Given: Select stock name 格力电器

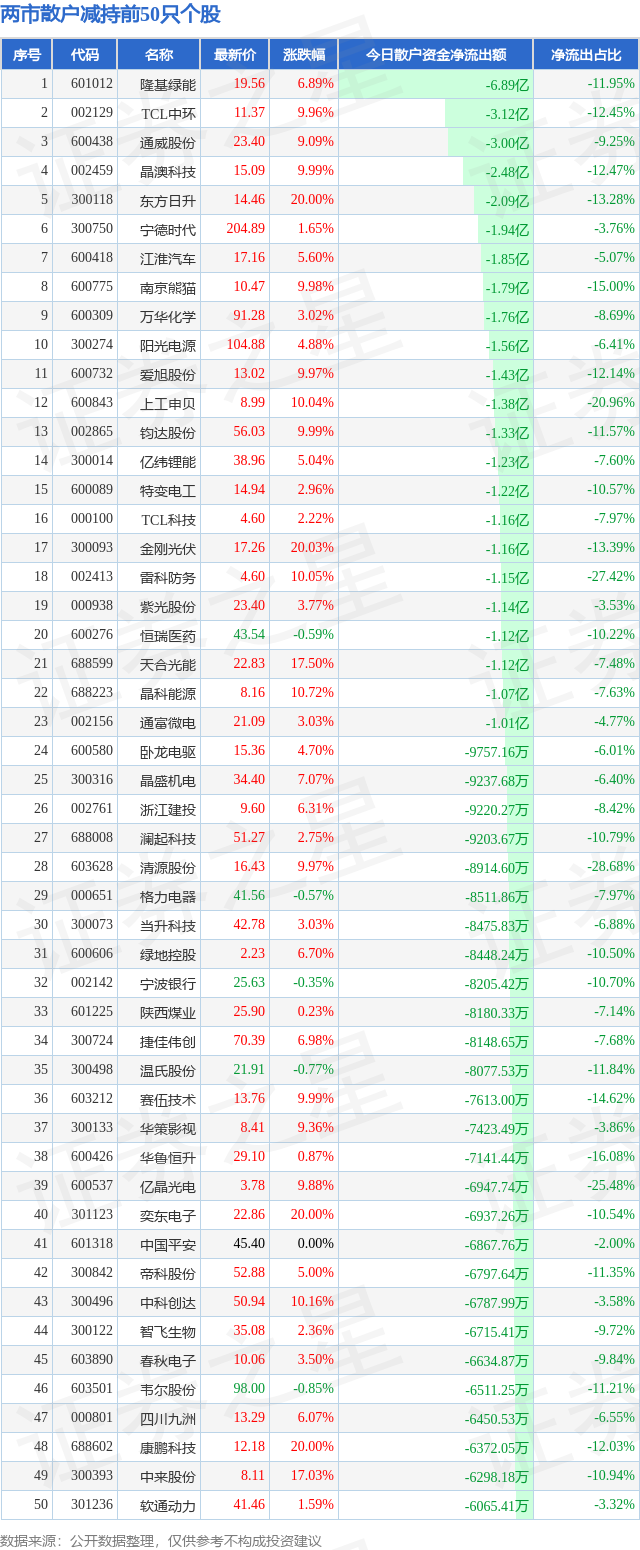Looking at the screenshot, I should pyautogui.click(x=168, y=897).
